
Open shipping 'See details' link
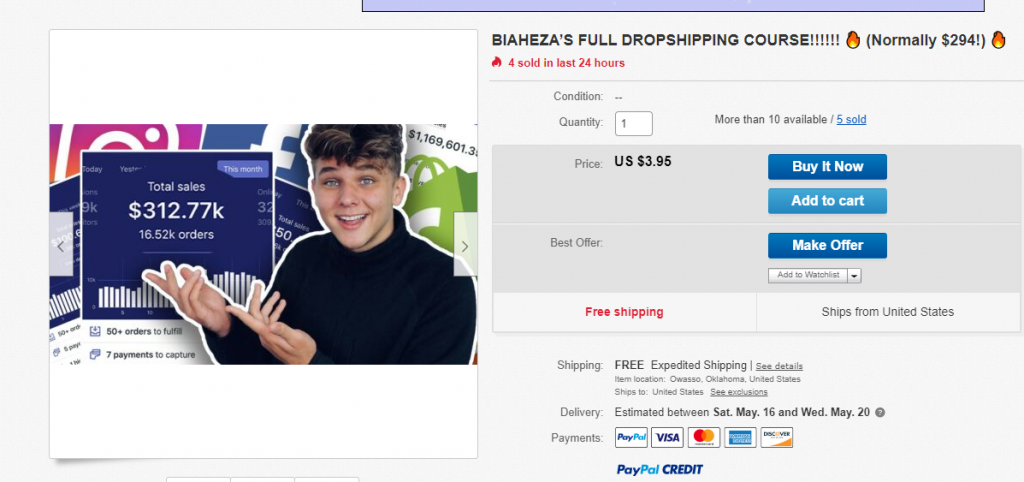click(x=779, y=366)
